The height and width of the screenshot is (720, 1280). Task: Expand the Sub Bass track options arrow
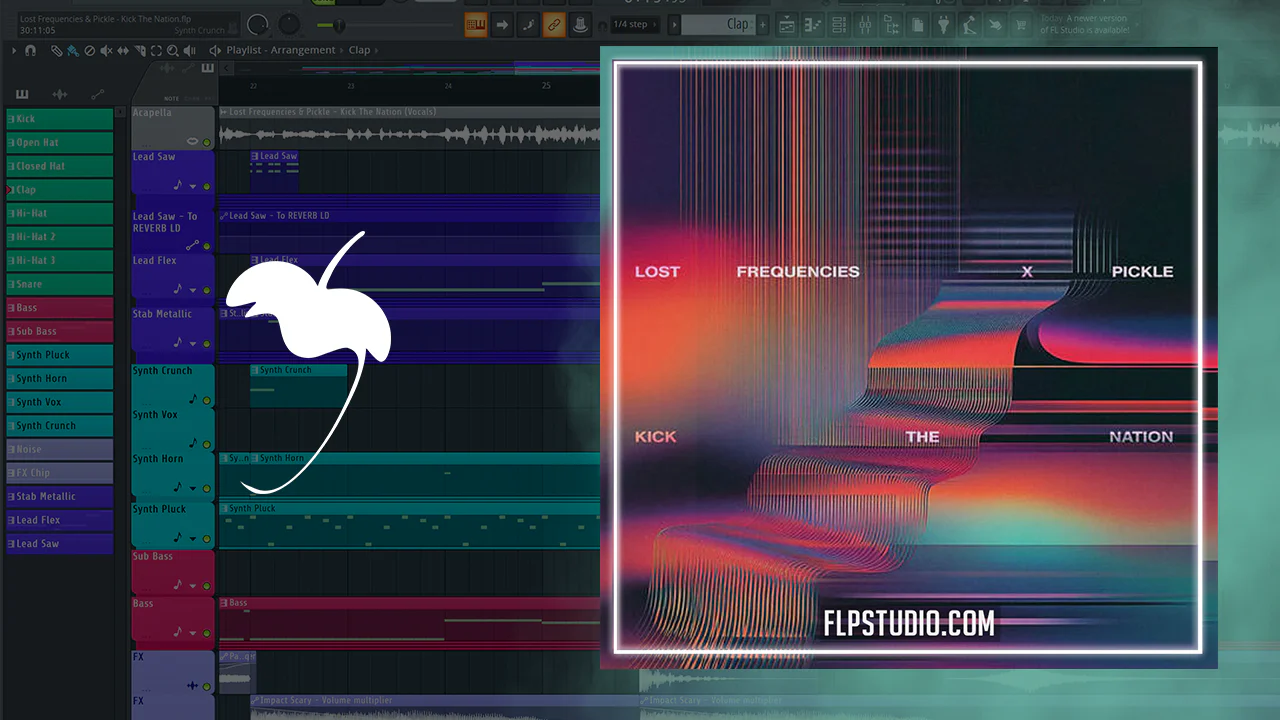192,586
